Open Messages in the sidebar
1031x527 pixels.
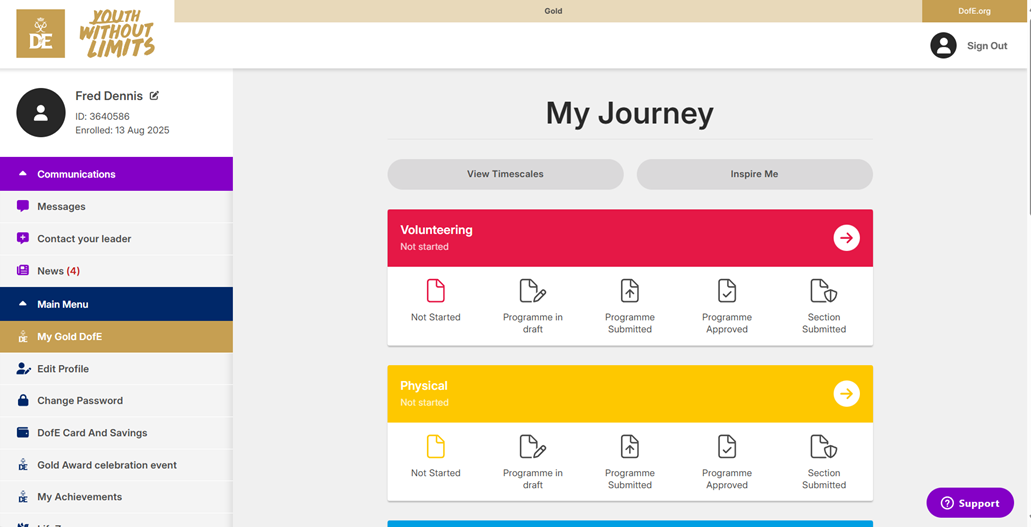(61, 207)
